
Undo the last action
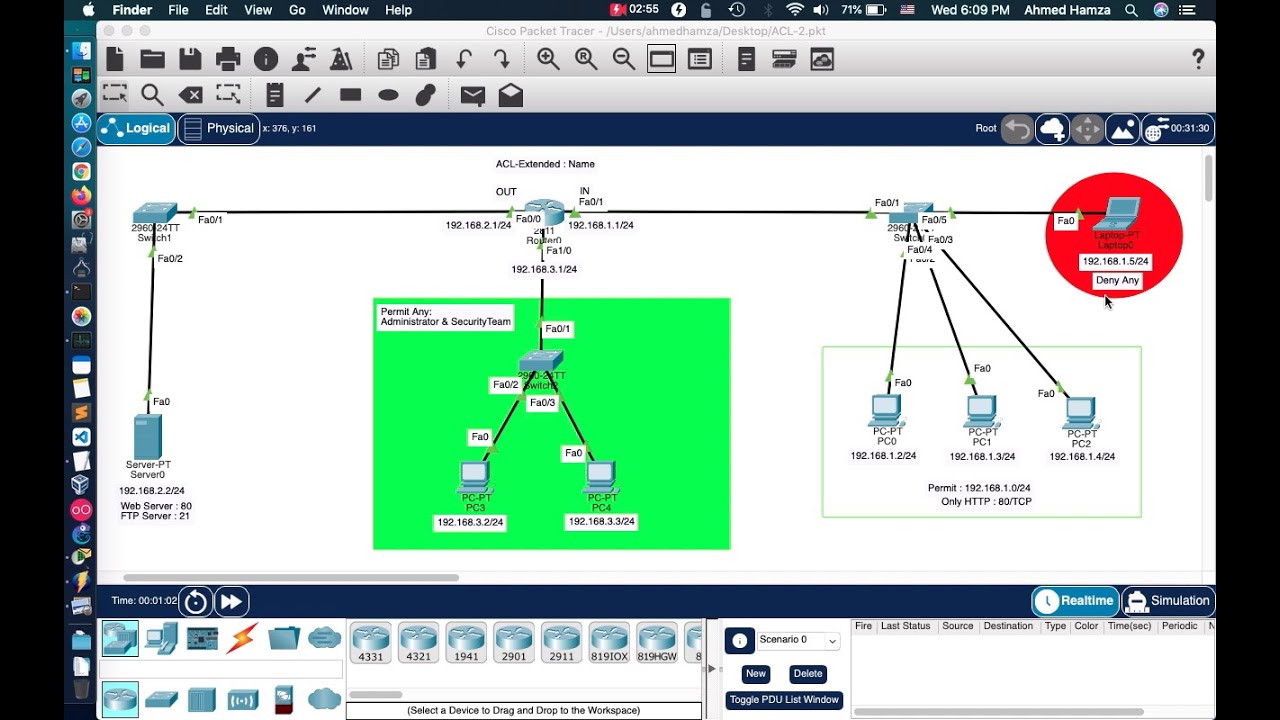click(x=464, y=60)
